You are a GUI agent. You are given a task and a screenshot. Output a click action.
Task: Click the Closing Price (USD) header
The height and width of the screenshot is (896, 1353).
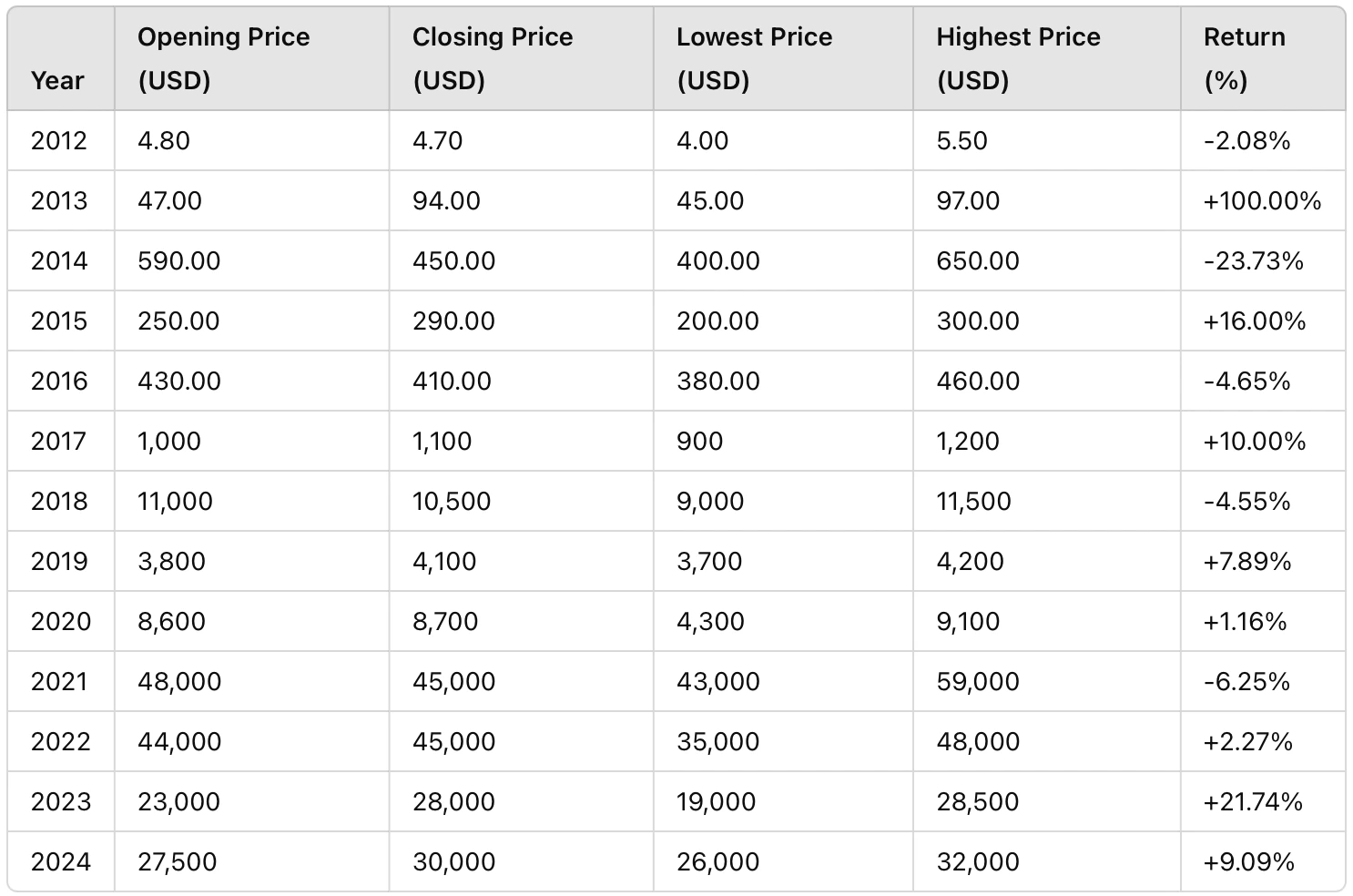(x=493, y=59)
